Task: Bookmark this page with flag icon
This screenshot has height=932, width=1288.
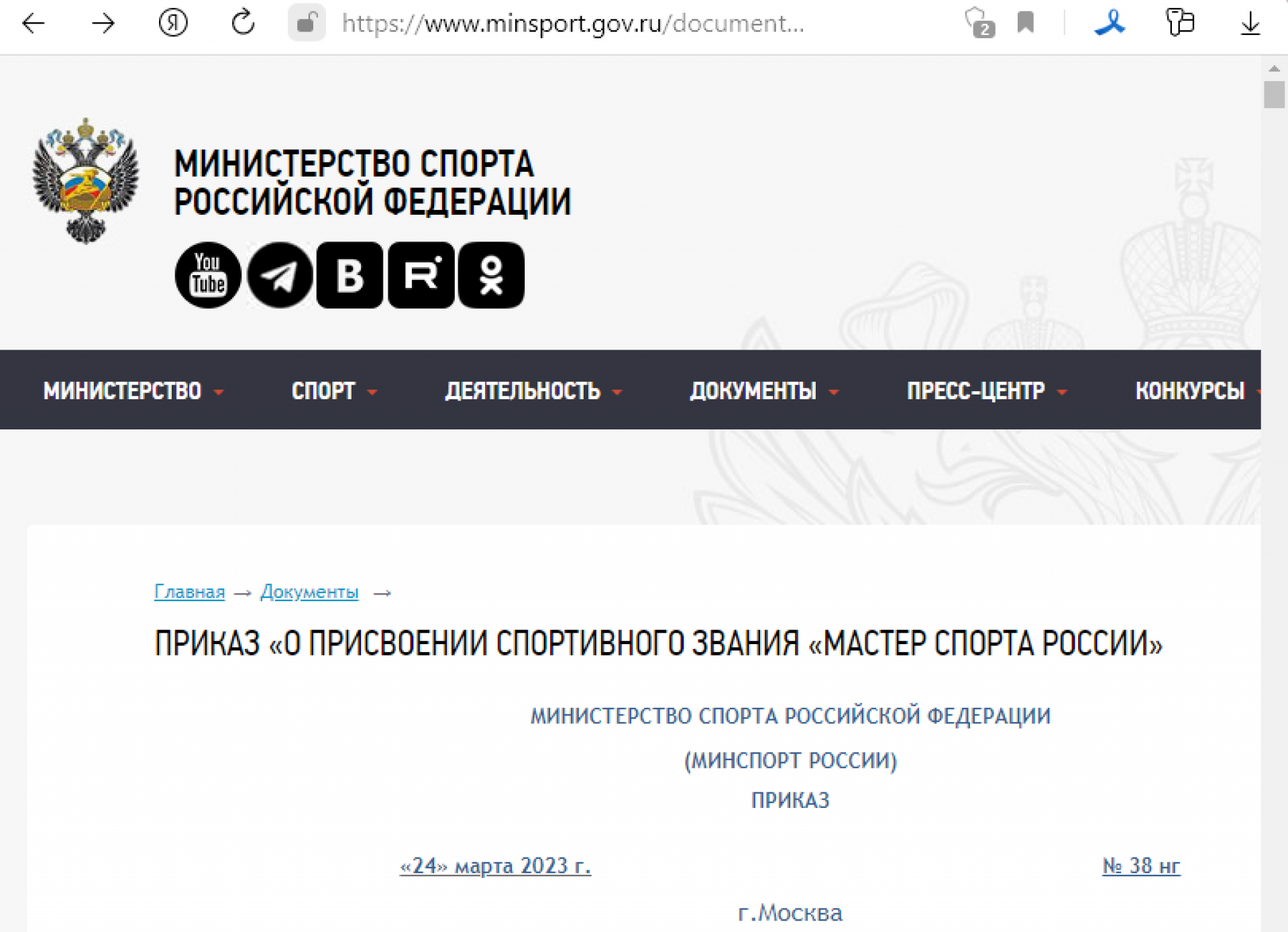Action: coord(1025,23)
